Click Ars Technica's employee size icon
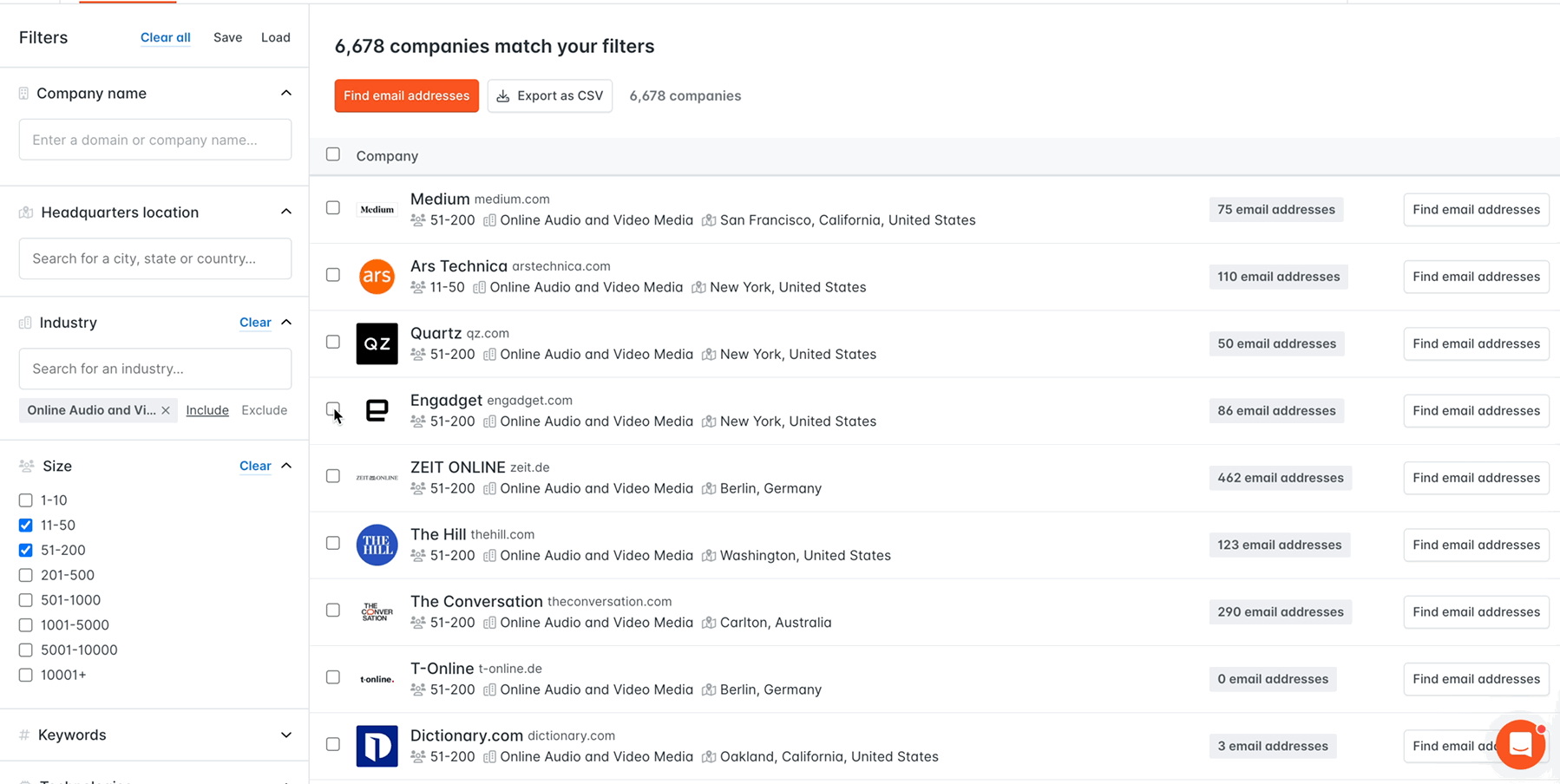 click(x=418, y=287)
